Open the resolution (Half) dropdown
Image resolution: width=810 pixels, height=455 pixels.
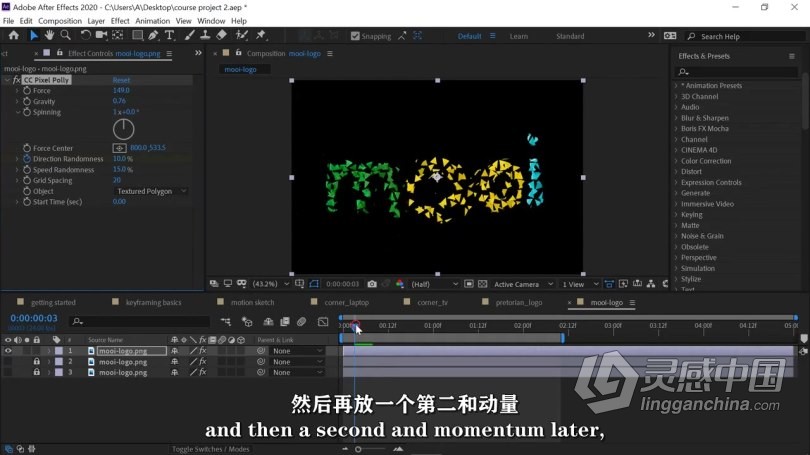coord(434,284)
